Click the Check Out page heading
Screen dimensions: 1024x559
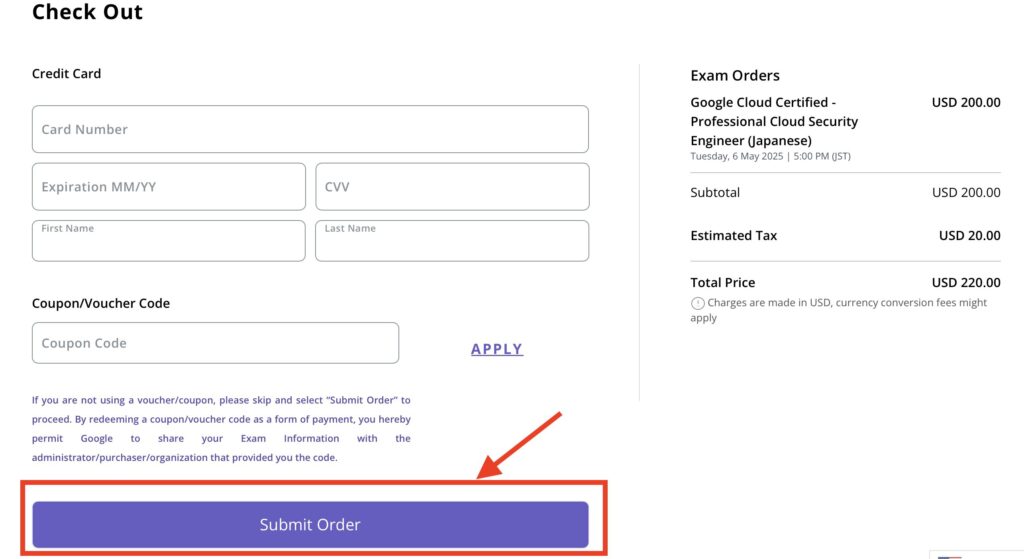pyautogui.click(x=87, y=12)
